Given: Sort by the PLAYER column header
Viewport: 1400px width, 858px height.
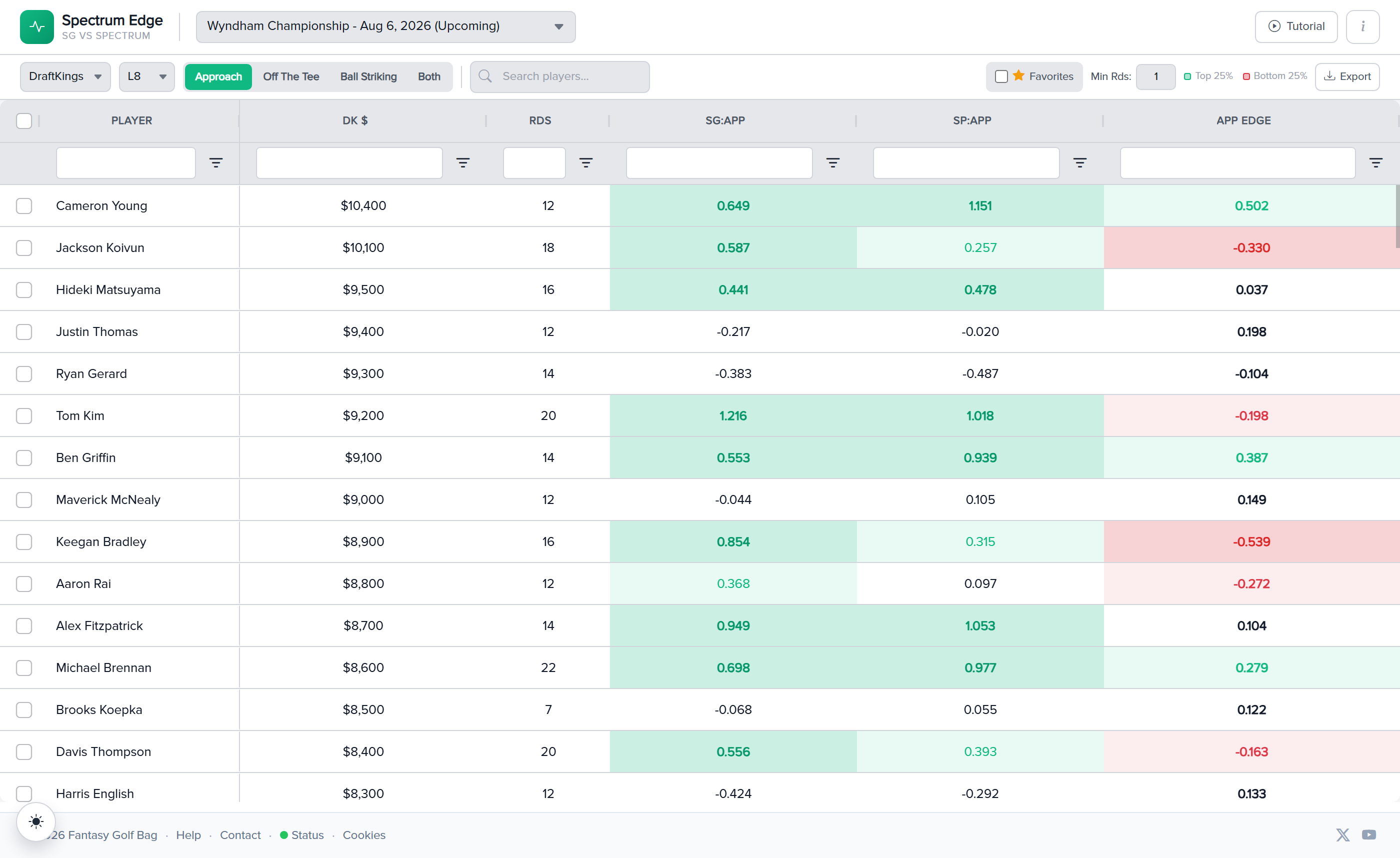Looking at the screenshot, I should pyautogui.click(x=132, y=120).
